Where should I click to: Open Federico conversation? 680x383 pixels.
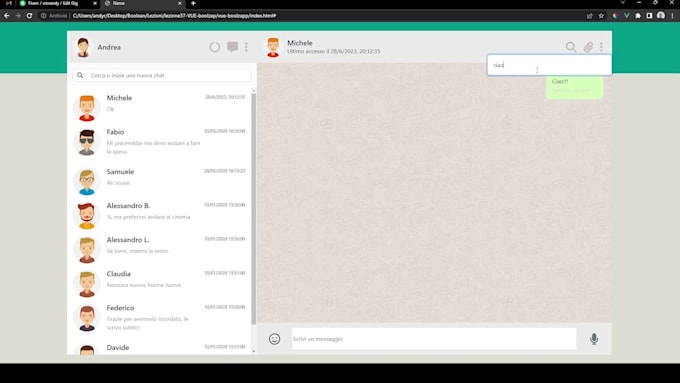(x=161, y=318)
